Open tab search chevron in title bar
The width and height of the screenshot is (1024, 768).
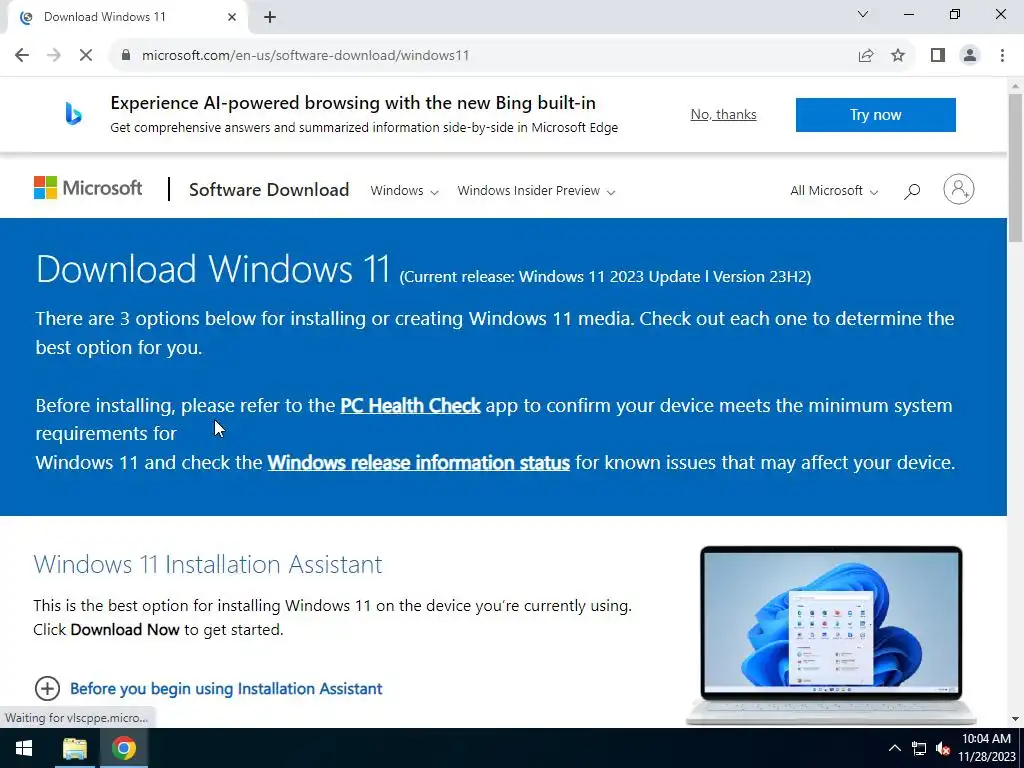pyautogui.click(x=863, y=14)
